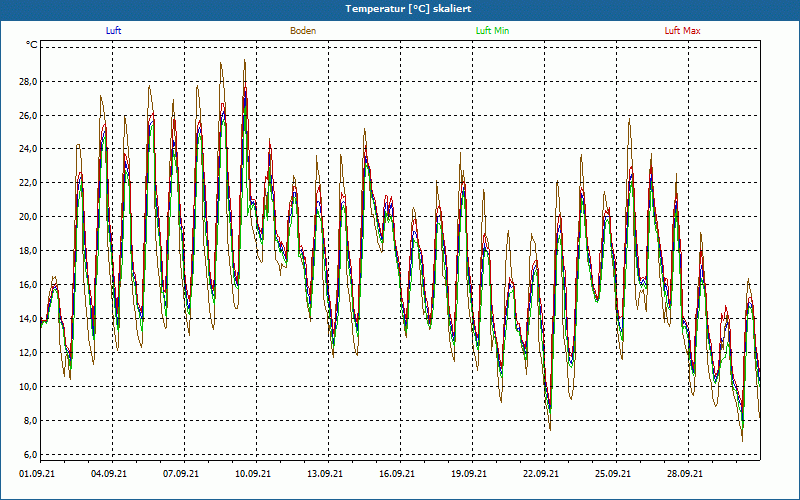Viewport: 800px width, 500px height.
Task: Click the '16,0' y-axis value
Action: (x=28, y=285)
